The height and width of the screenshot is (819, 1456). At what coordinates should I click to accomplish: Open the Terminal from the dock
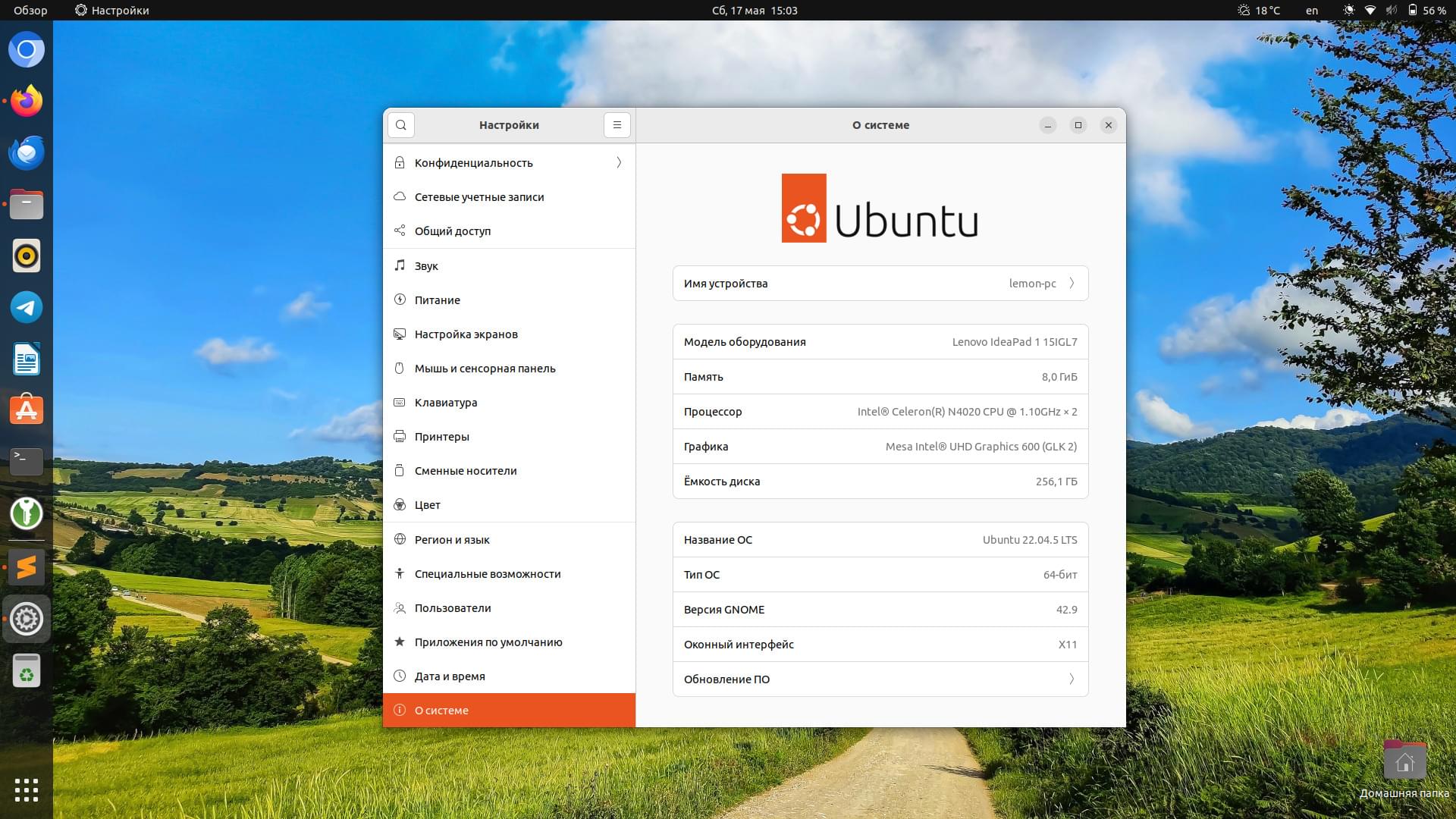(27, 462)
